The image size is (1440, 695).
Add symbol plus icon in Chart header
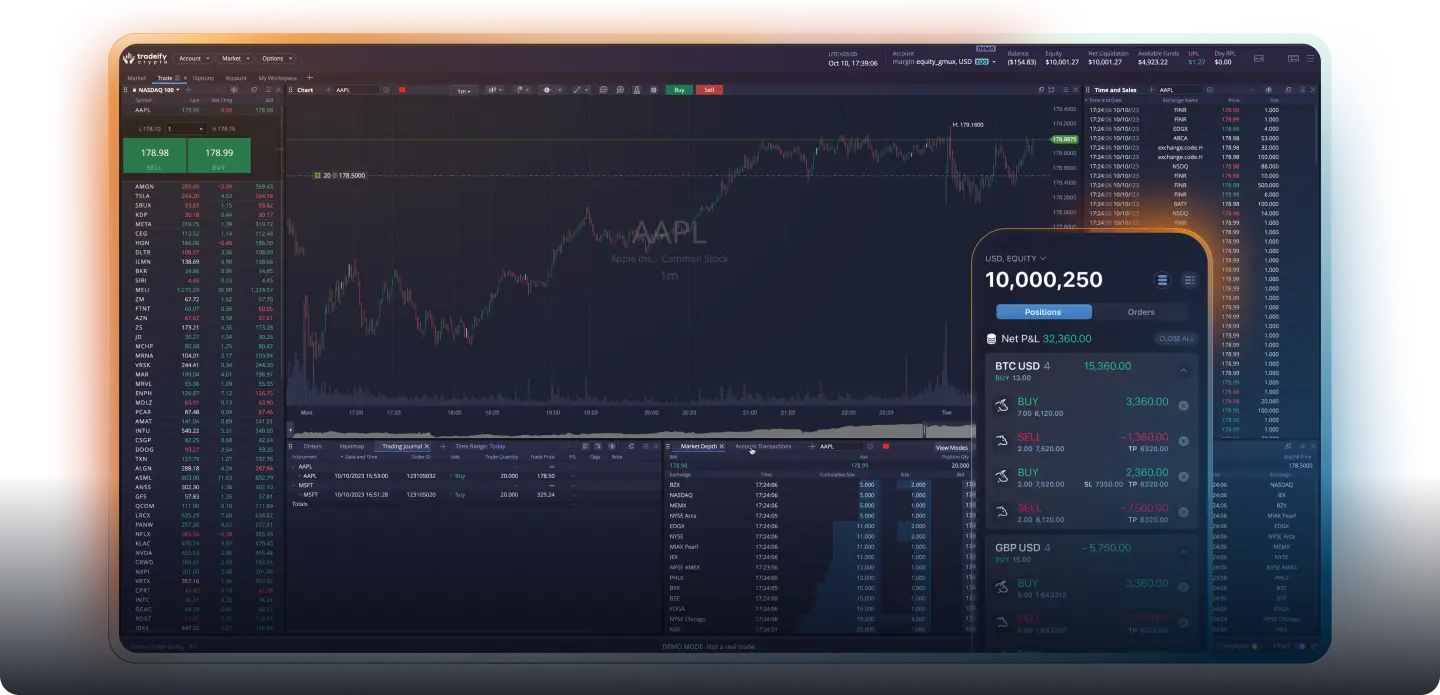click(x=328, y=90)
